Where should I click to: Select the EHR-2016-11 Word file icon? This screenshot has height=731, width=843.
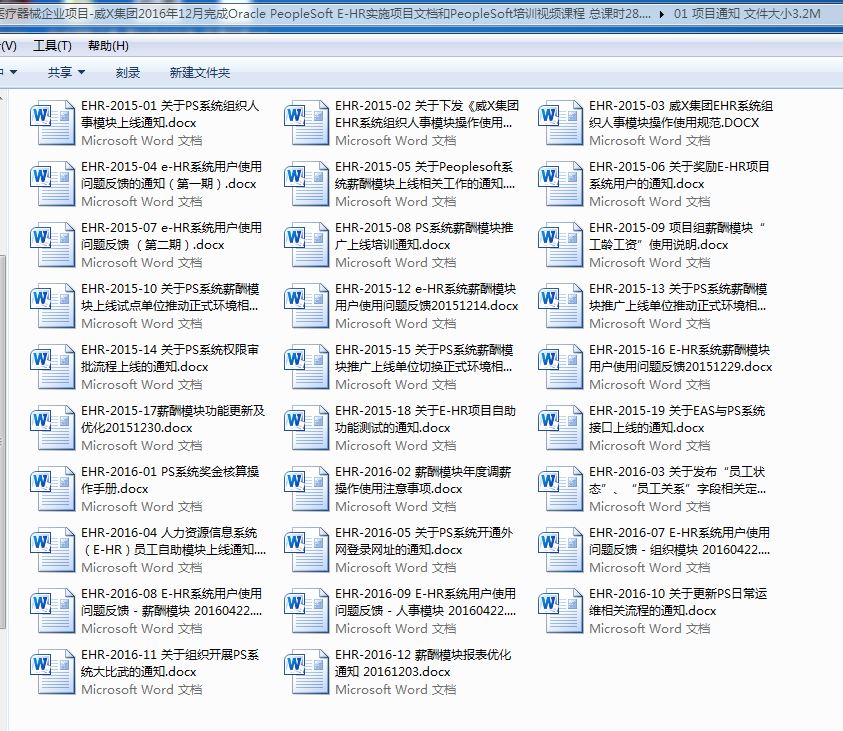point(52,672)
